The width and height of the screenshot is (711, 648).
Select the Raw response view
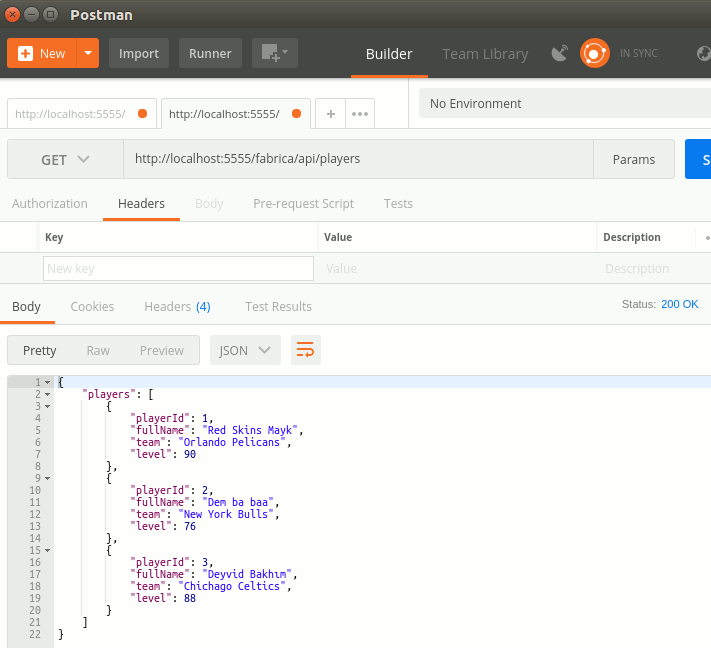point(98,350)
